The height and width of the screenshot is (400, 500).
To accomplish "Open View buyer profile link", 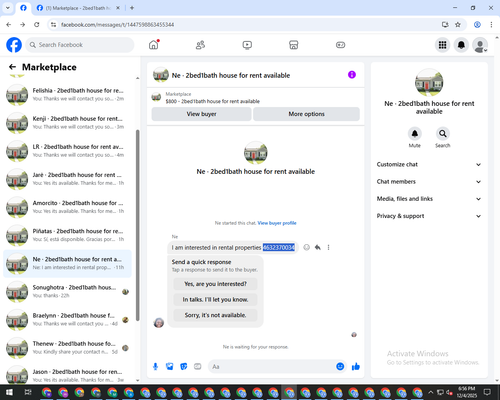I will (277, 223).
